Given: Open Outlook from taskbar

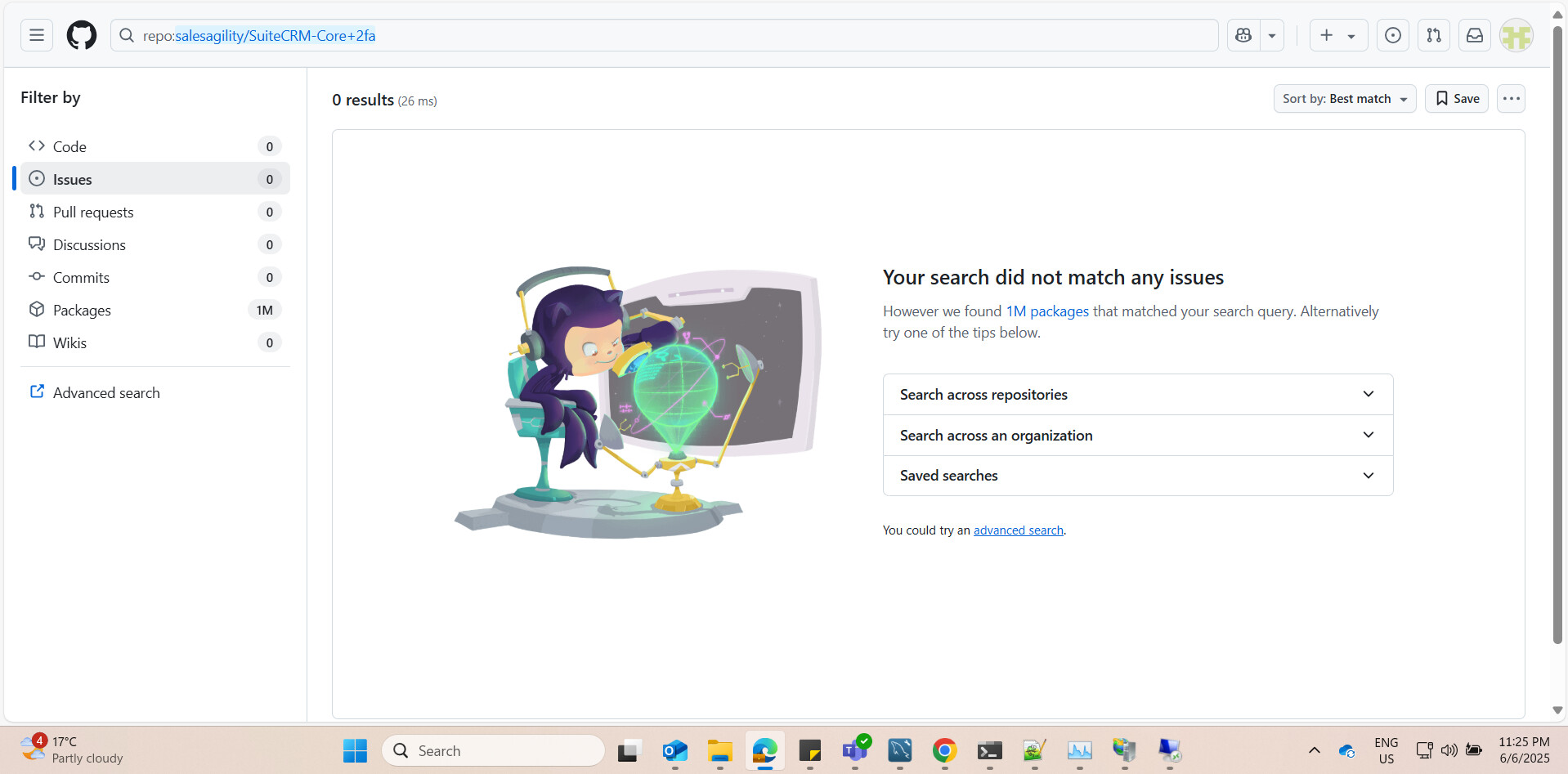Looking at the screenshot, I should pos(675,750).
